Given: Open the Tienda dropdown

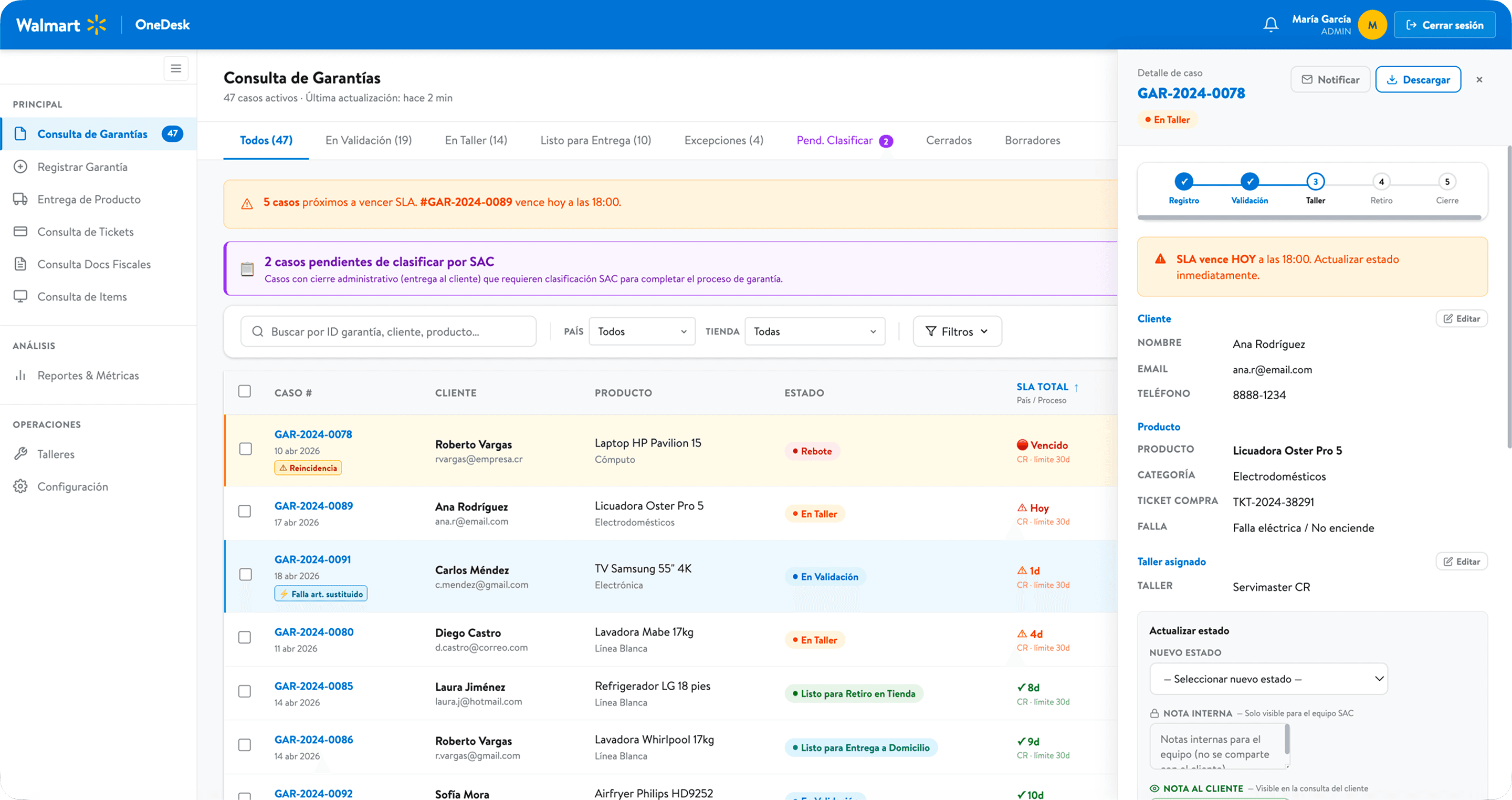Looking at the screenshot, I should 814,331.
